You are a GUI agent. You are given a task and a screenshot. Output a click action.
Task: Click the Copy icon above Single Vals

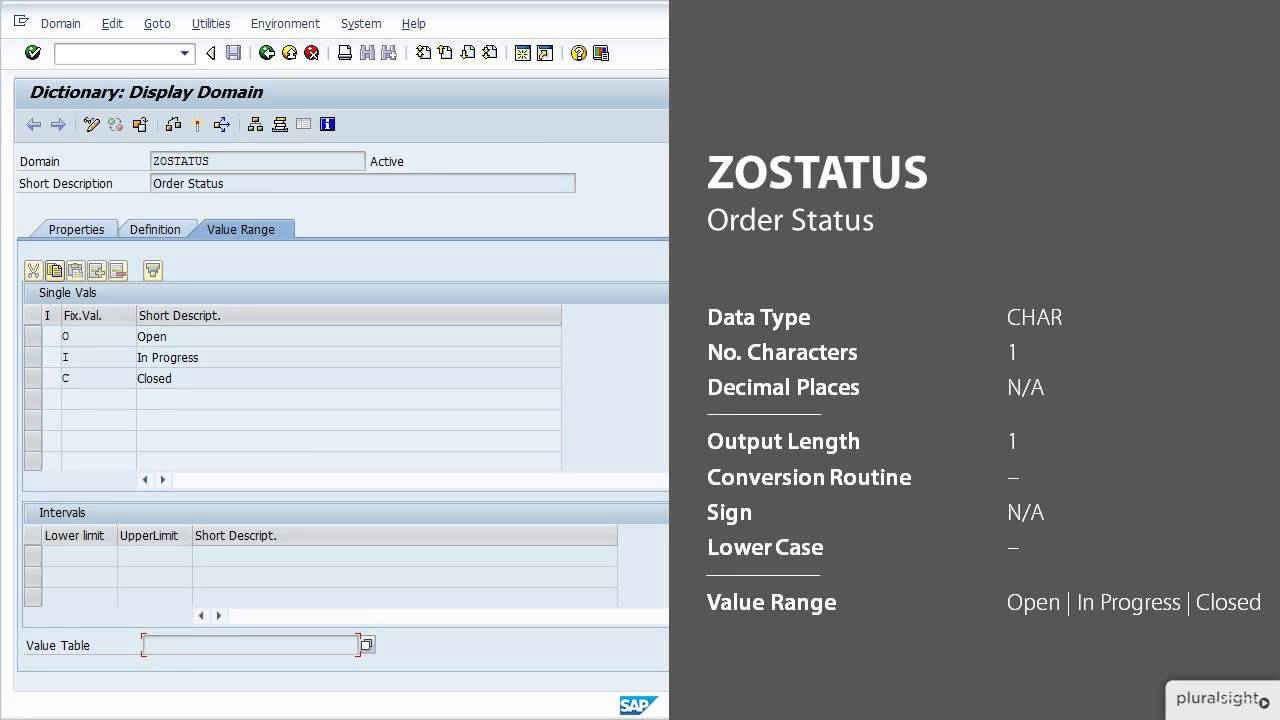54,270
